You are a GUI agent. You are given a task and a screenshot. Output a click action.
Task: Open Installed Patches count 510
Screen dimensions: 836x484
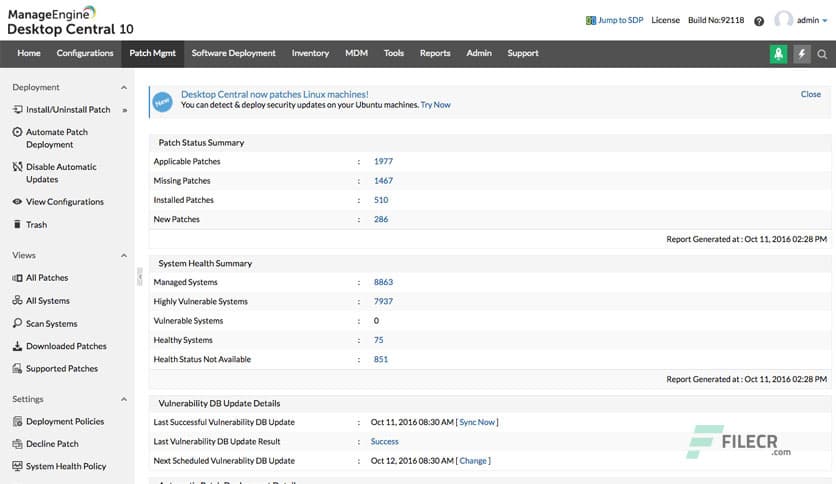coord(381,200)
